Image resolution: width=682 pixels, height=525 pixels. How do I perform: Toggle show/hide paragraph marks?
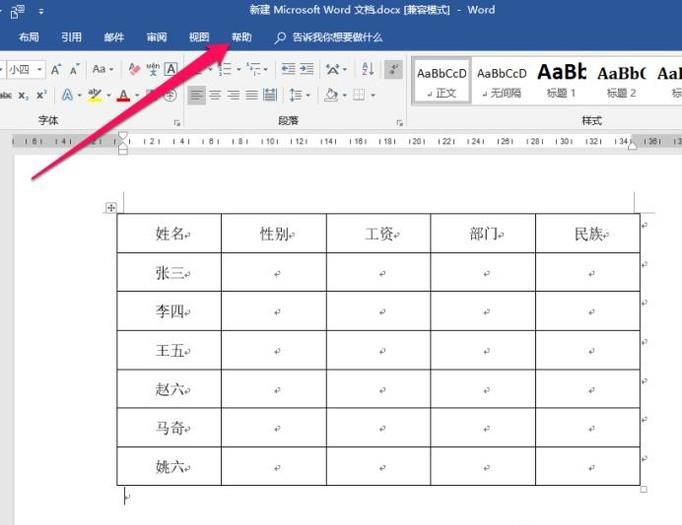point(393,70)
